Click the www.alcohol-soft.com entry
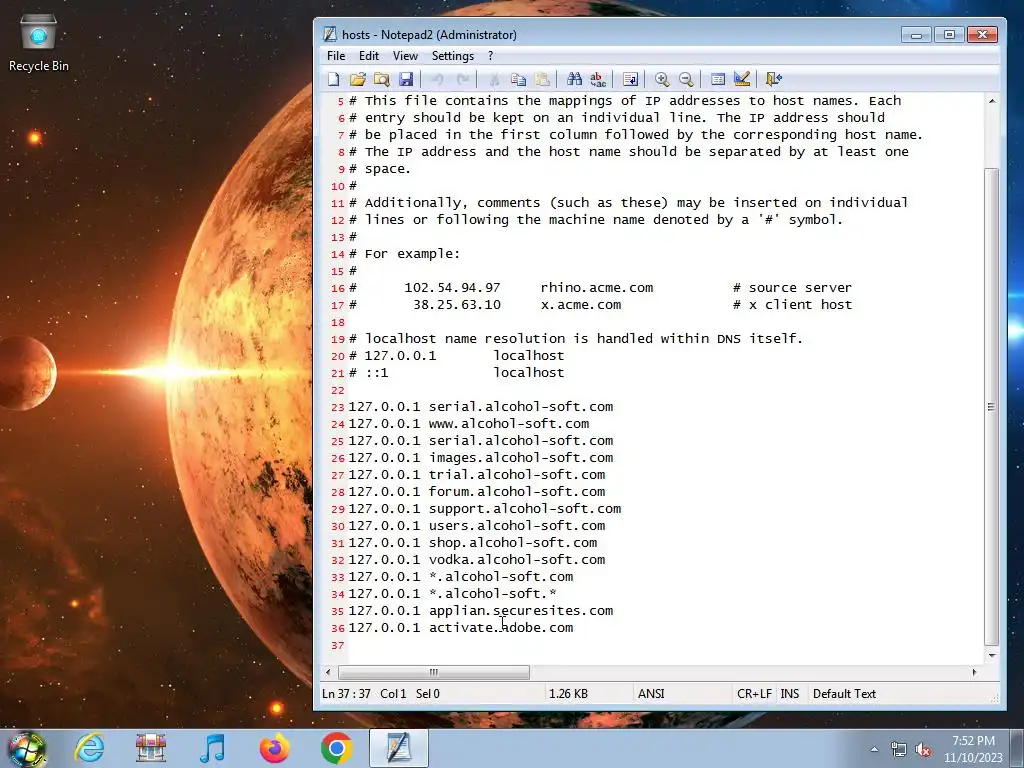Image resolution: width=1024 pixels, height=768 pixels. (x=509, y=424)
